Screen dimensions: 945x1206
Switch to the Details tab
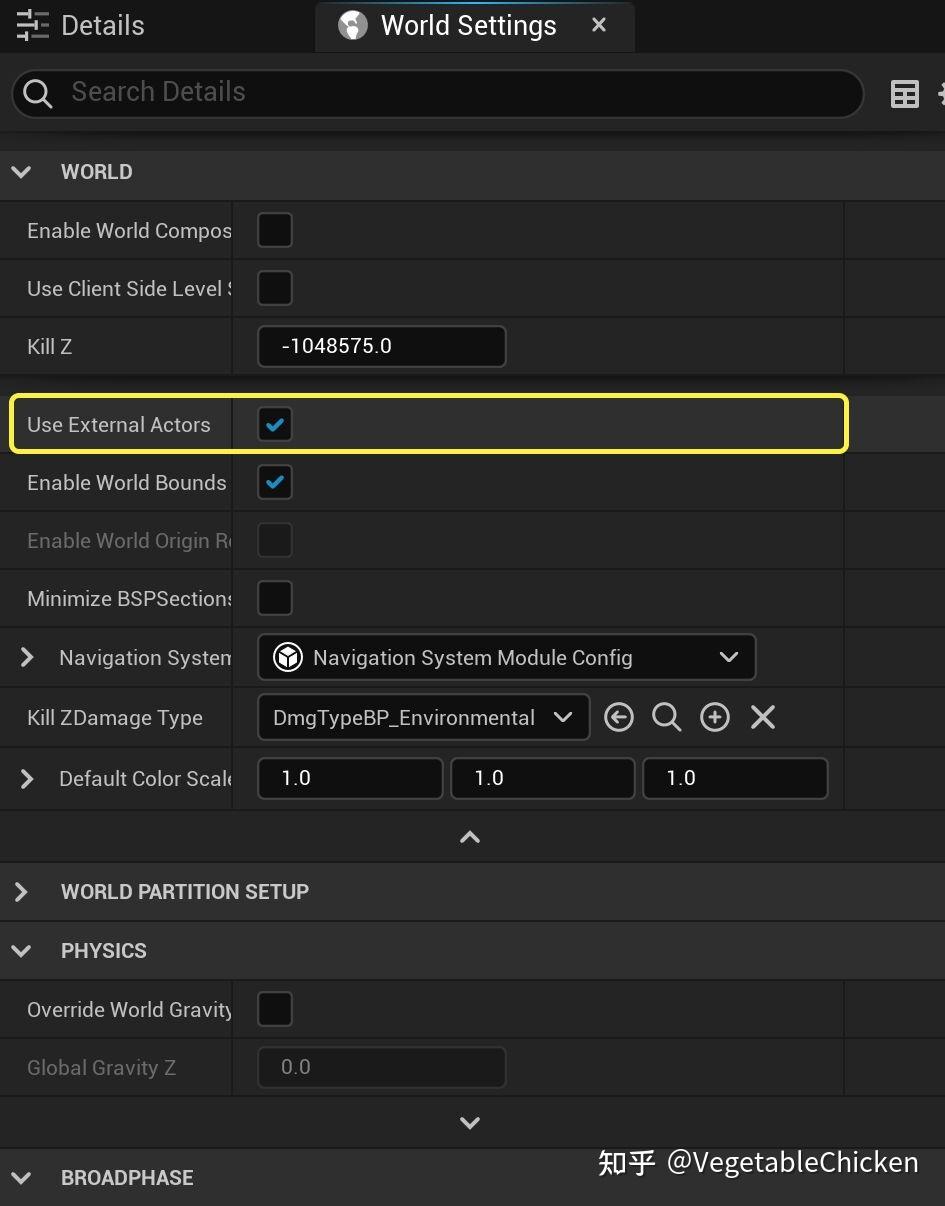[102, 26]
